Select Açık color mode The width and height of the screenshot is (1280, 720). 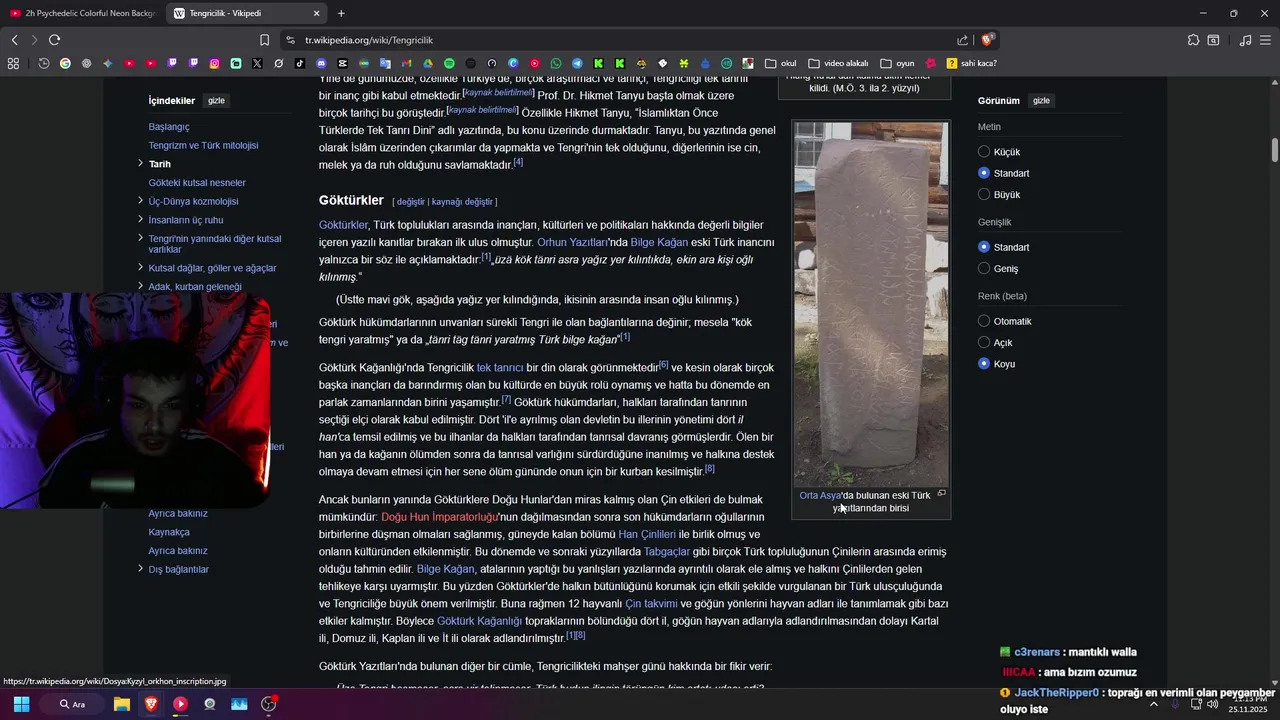[984, 342]
